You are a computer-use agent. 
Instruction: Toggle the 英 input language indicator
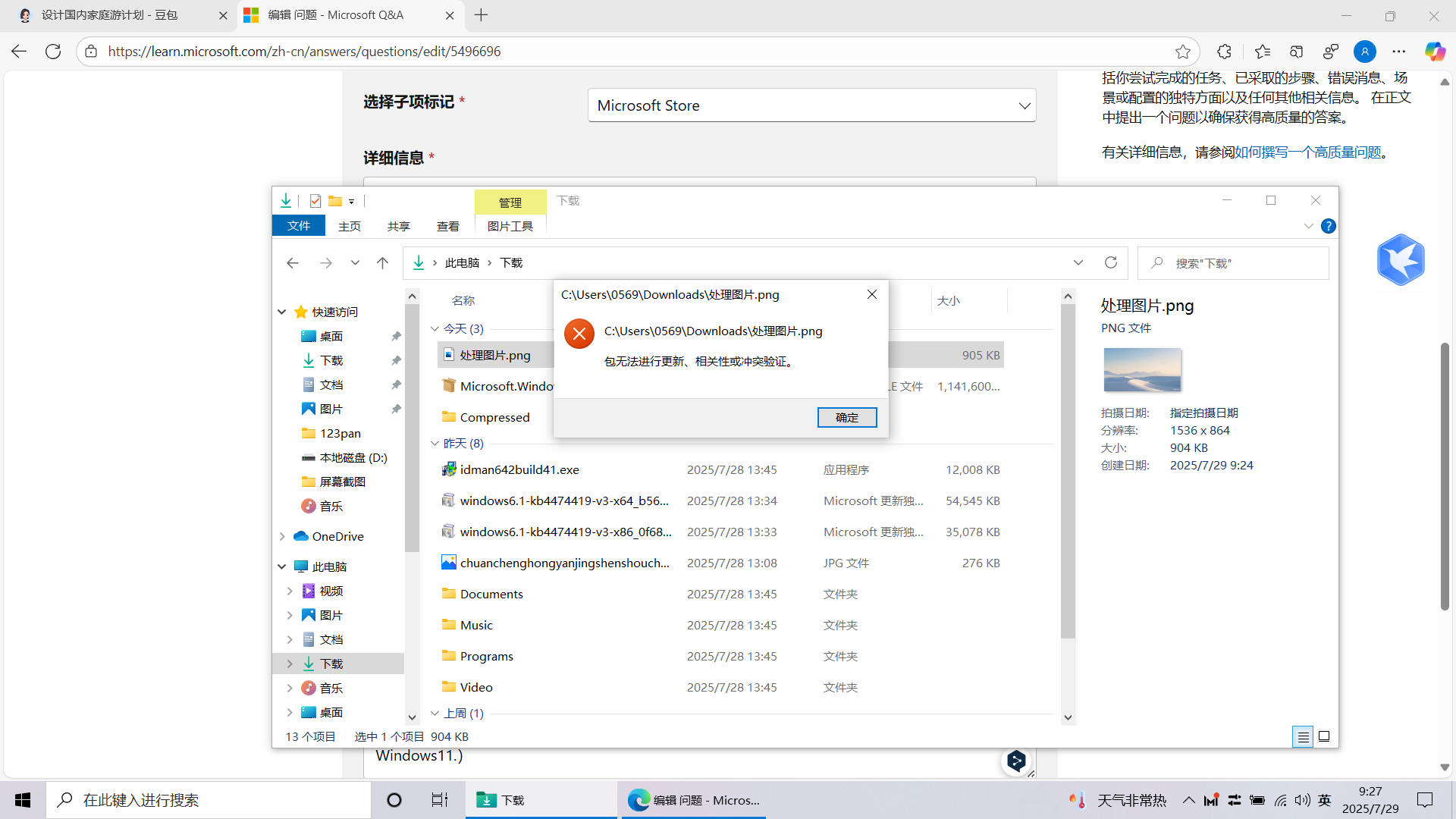(x=1324, y=799)
